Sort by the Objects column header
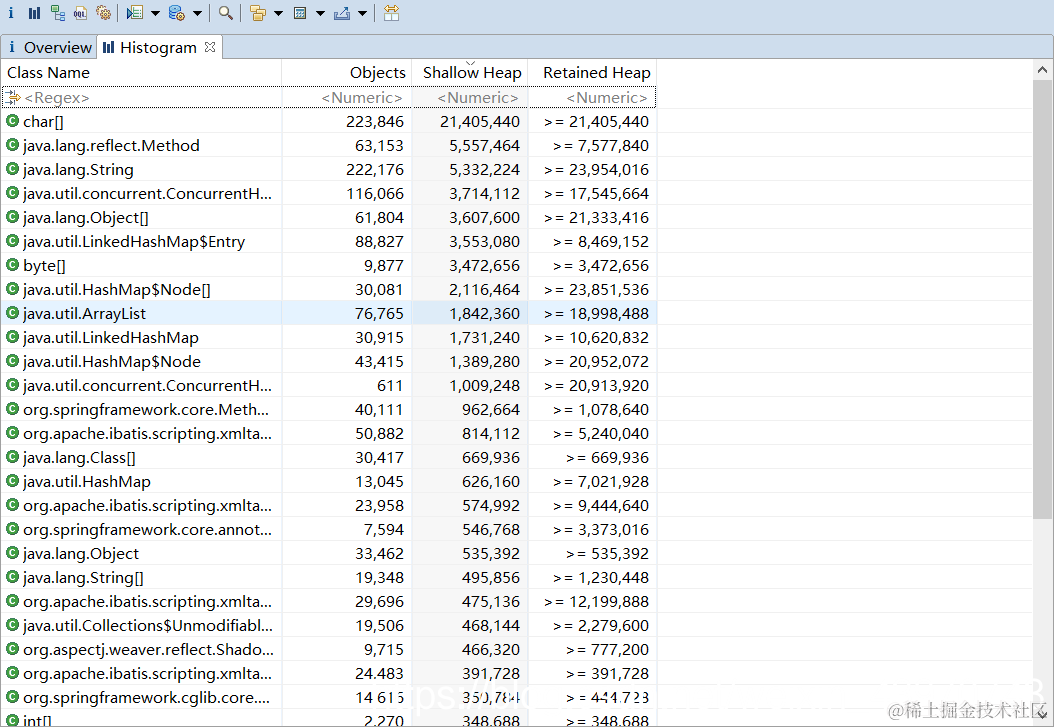 click(346, 73)
